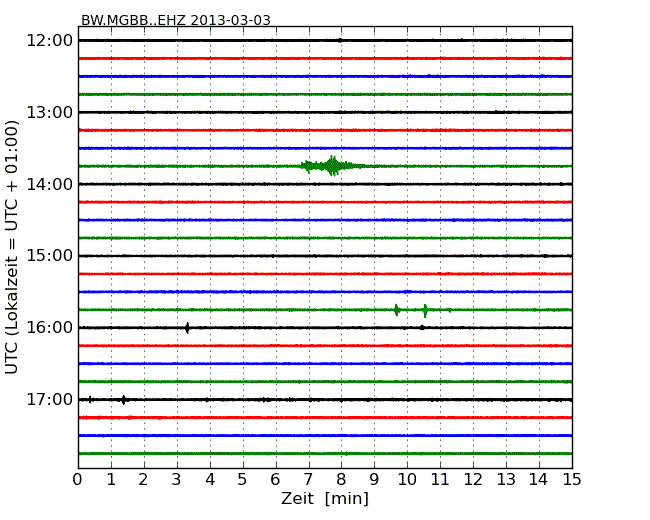The width and height of the screenshot is (650, 520).
Task: Select the larger black spike on the 17:00 trace
Action: pos(124,400)
